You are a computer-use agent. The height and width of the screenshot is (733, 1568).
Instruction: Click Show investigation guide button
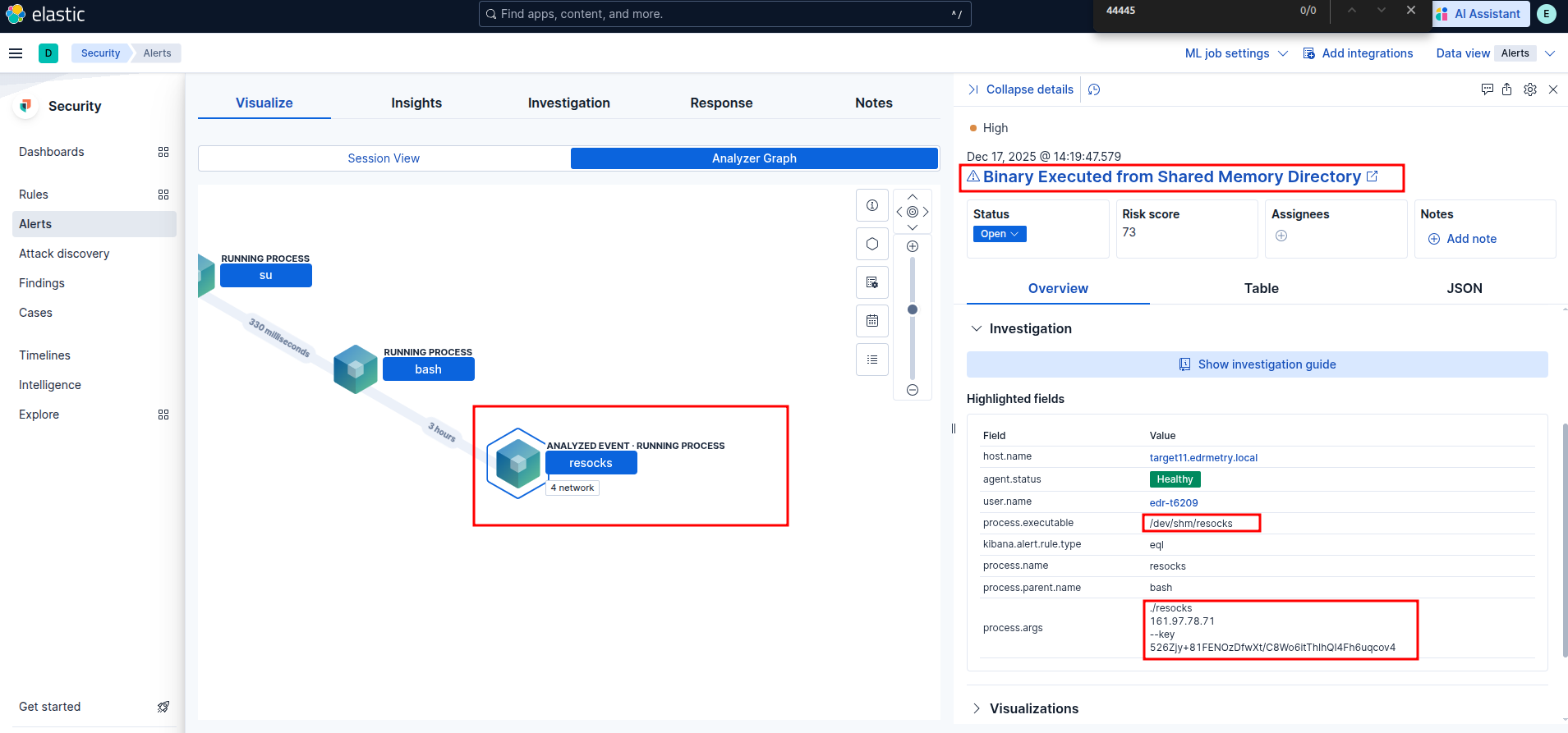click(1257, 364)
